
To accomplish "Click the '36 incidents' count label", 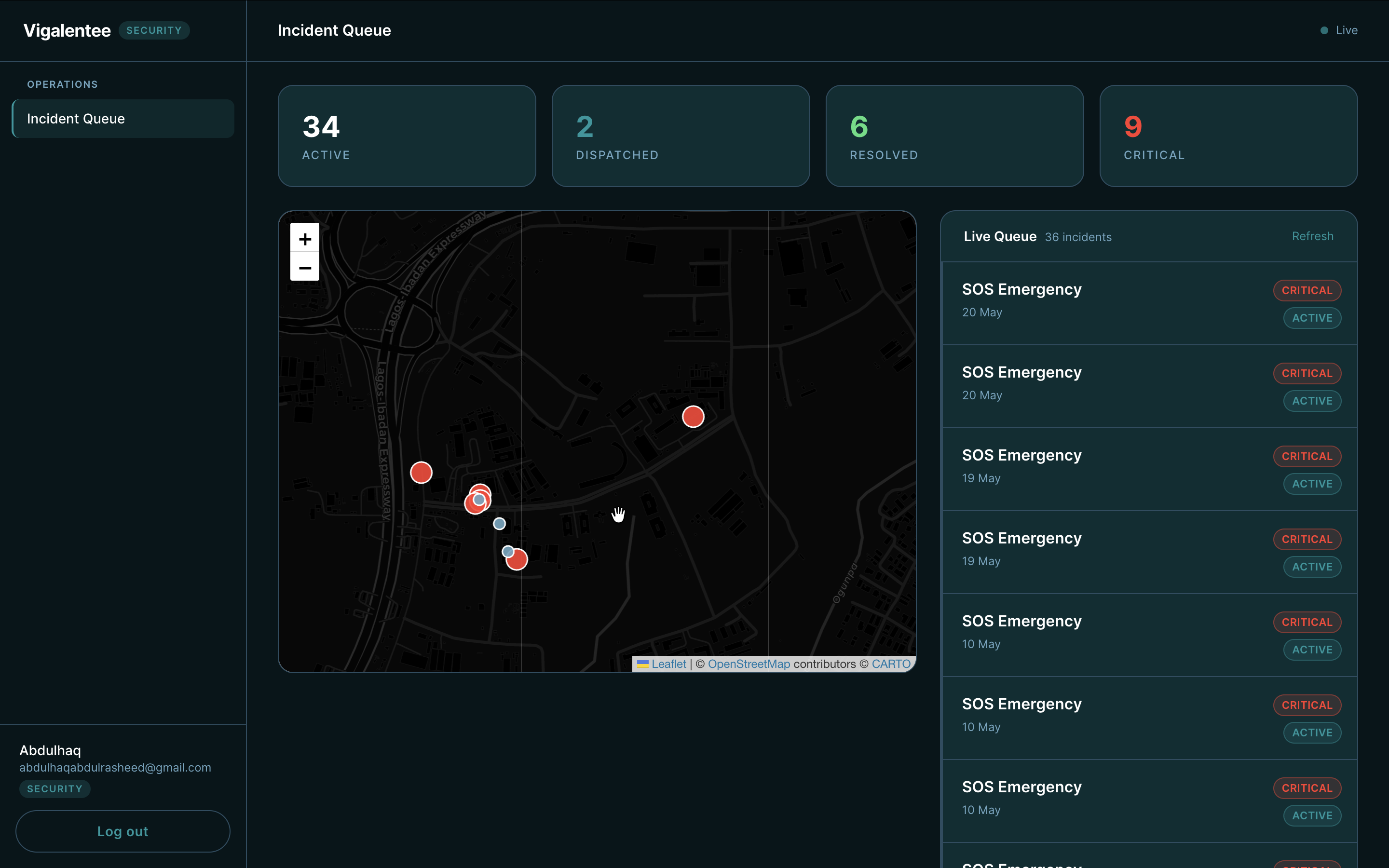I will pos(1078,237).
